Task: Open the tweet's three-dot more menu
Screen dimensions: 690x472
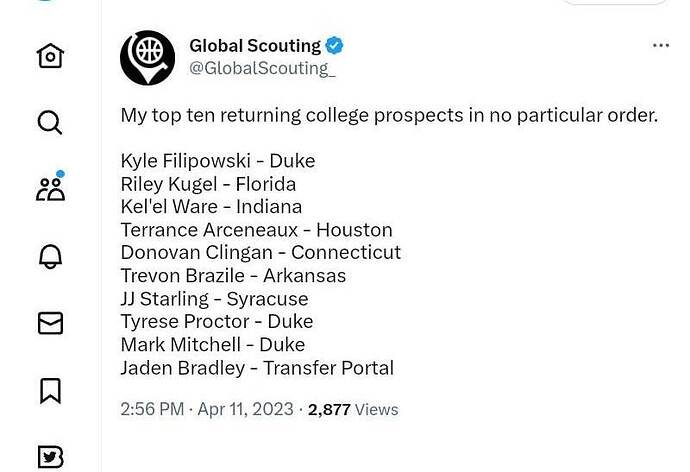Action: (661, 45)
